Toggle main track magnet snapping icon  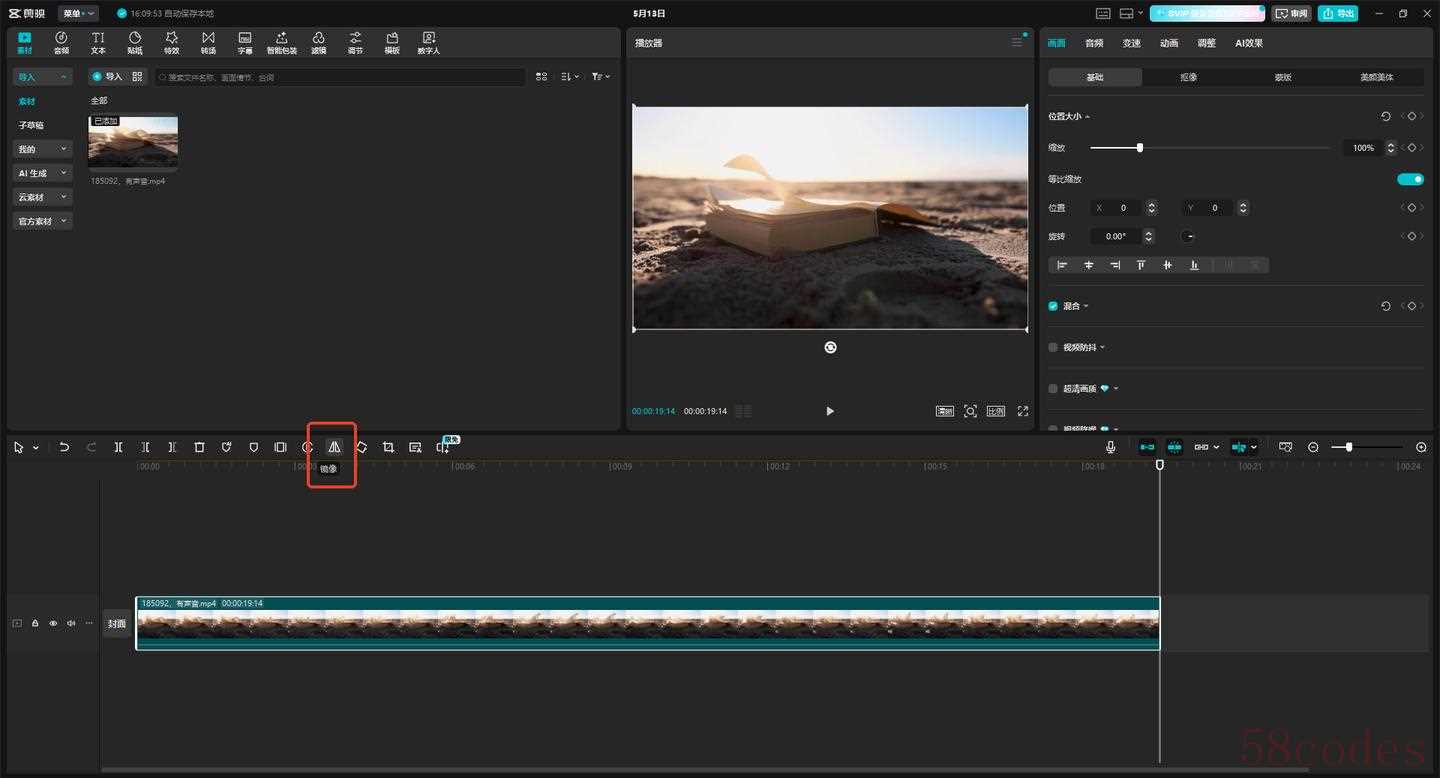[x=1147, y=447]
